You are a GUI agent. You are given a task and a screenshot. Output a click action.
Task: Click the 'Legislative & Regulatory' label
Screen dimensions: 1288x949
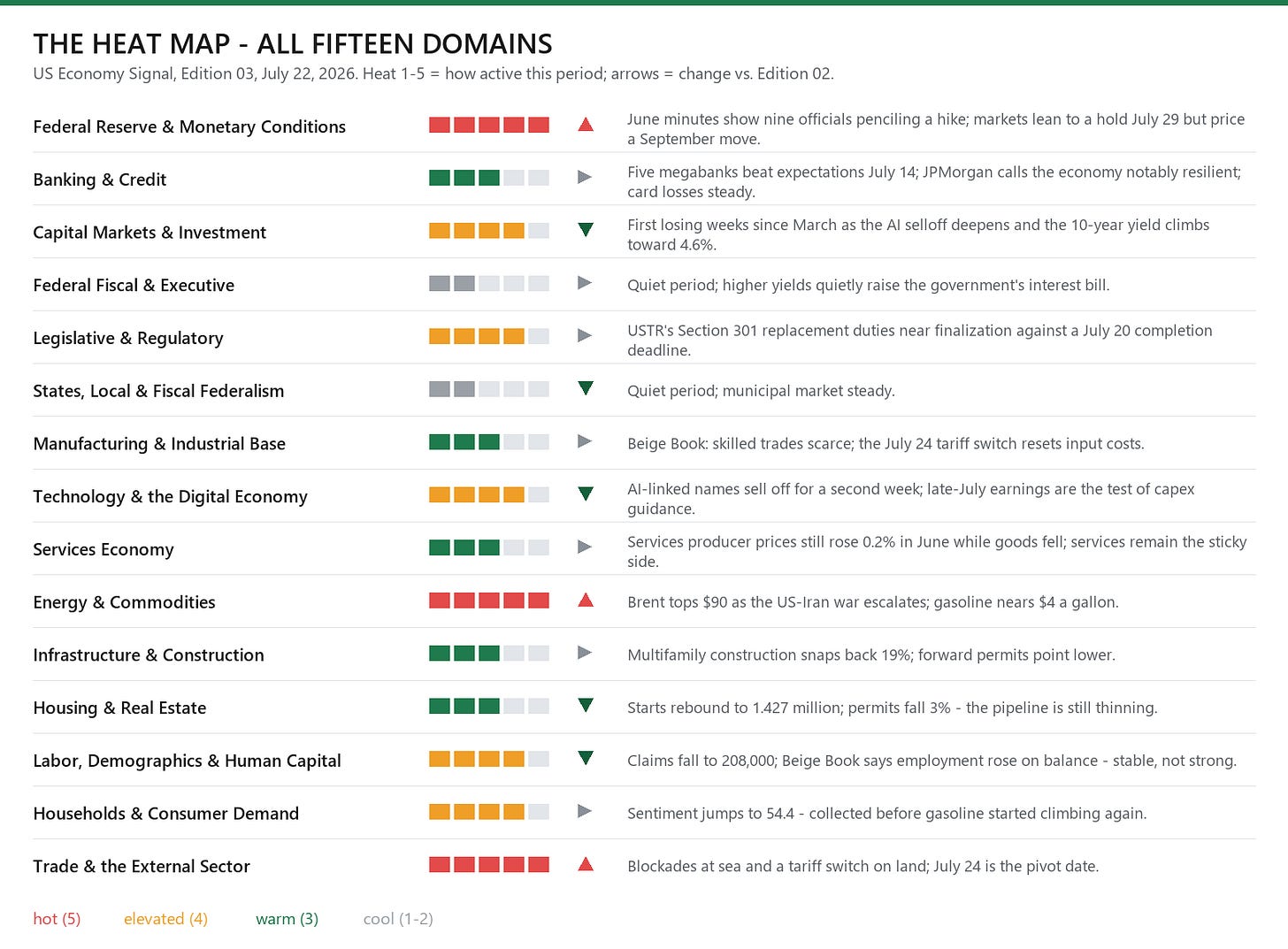pos(128,338)
